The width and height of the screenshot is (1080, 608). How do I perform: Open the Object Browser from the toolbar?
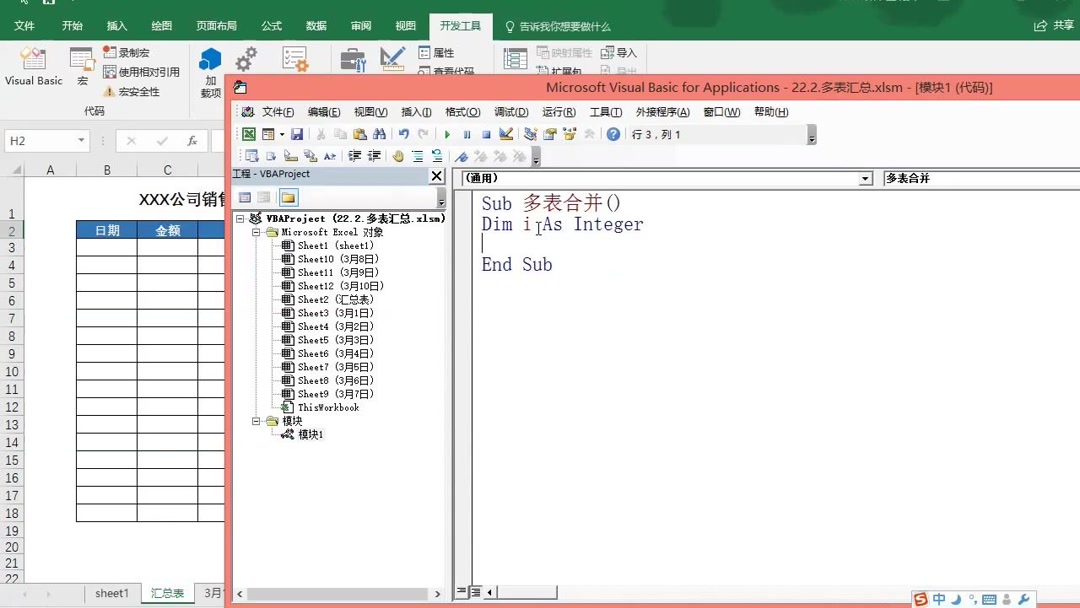(568, 134)
